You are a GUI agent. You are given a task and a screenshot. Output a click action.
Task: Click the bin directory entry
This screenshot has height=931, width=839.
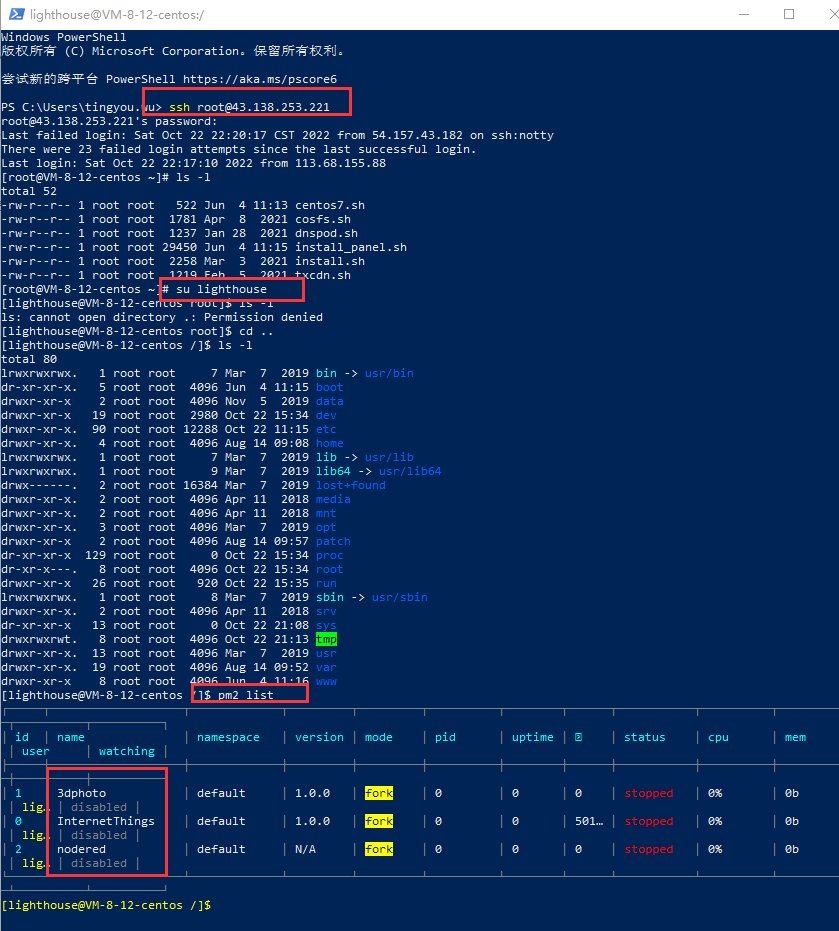tap(326, 373)
